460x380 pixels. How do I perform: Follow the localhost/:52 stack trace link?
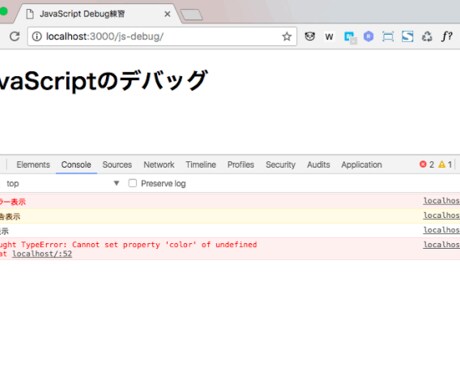pos(42,254)
